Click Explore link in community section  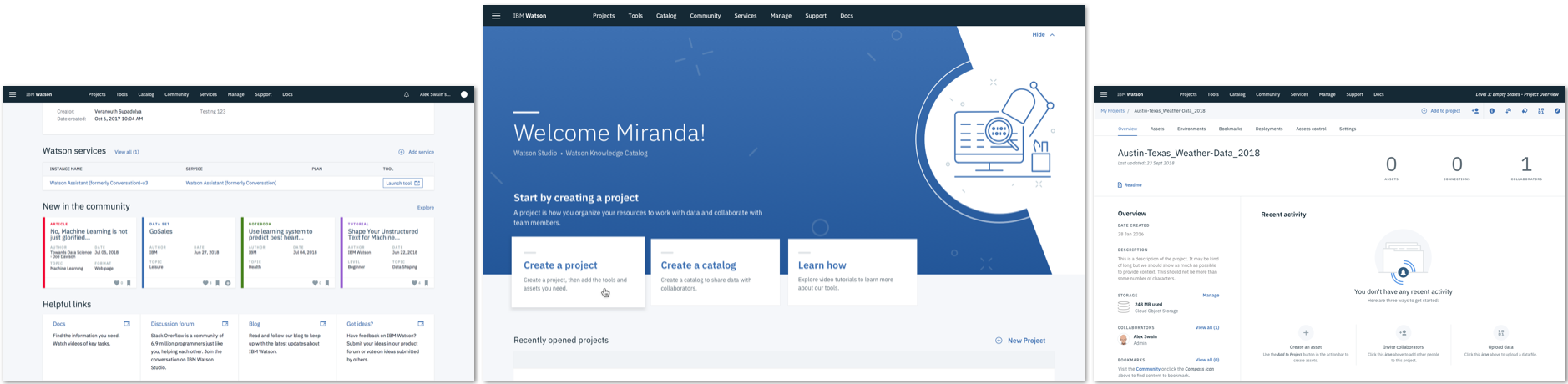coord(426,207)
